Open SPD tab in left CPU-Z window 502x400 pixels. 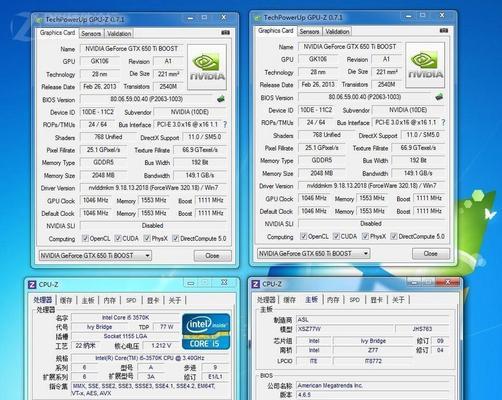[131, 300]
